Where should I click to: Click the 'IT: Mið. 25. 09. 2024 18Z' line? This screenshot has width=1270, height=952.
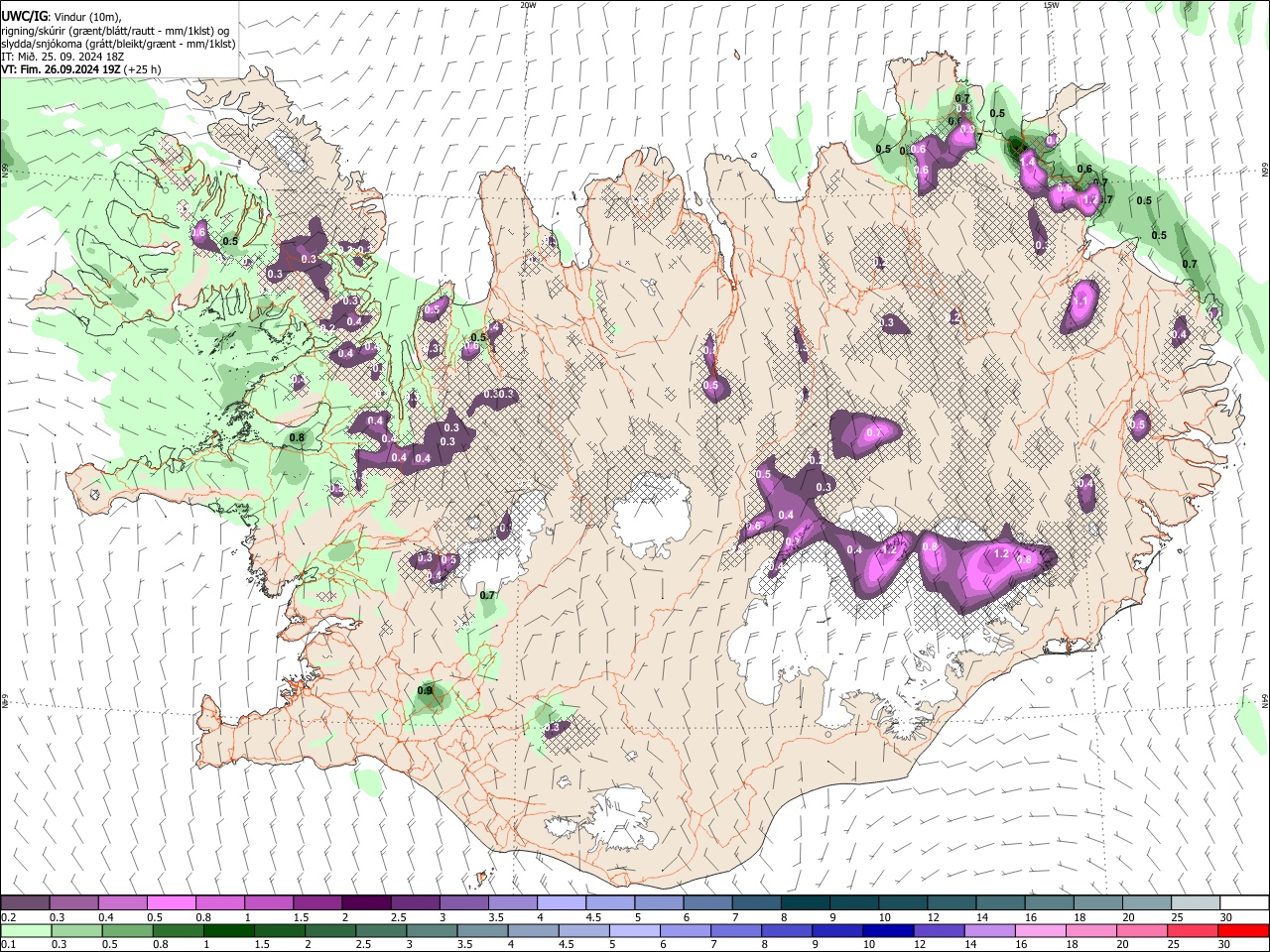(x=63, y=57)
